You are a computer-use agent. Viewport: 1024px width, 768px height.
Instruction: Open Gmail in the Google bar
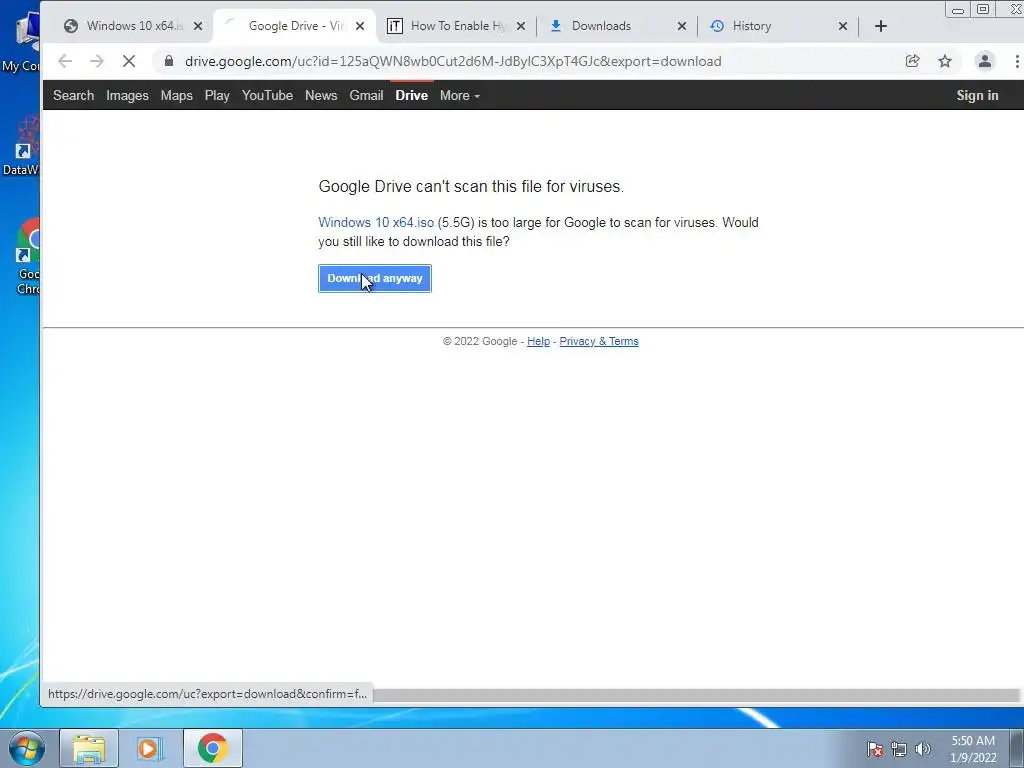tap(366, 95)
